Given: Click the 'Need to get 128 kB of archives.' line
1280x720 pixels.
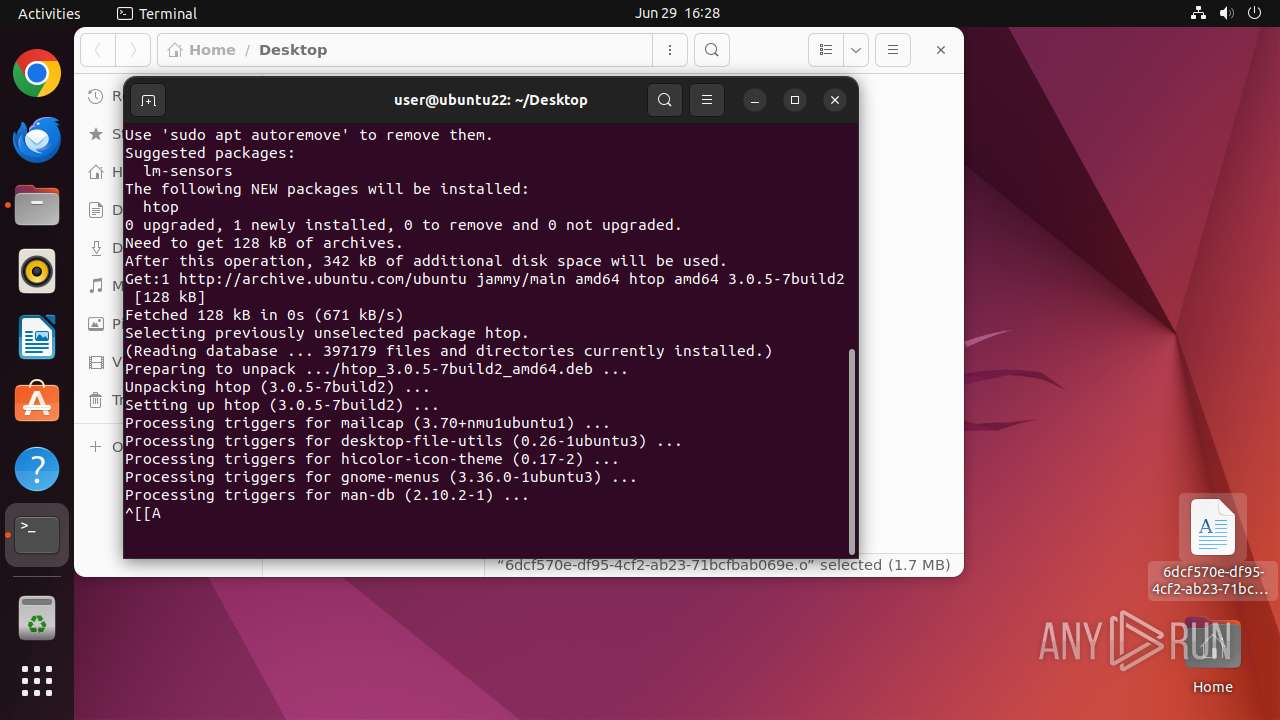Looking at the screenshot, I should tap(264, 243).
